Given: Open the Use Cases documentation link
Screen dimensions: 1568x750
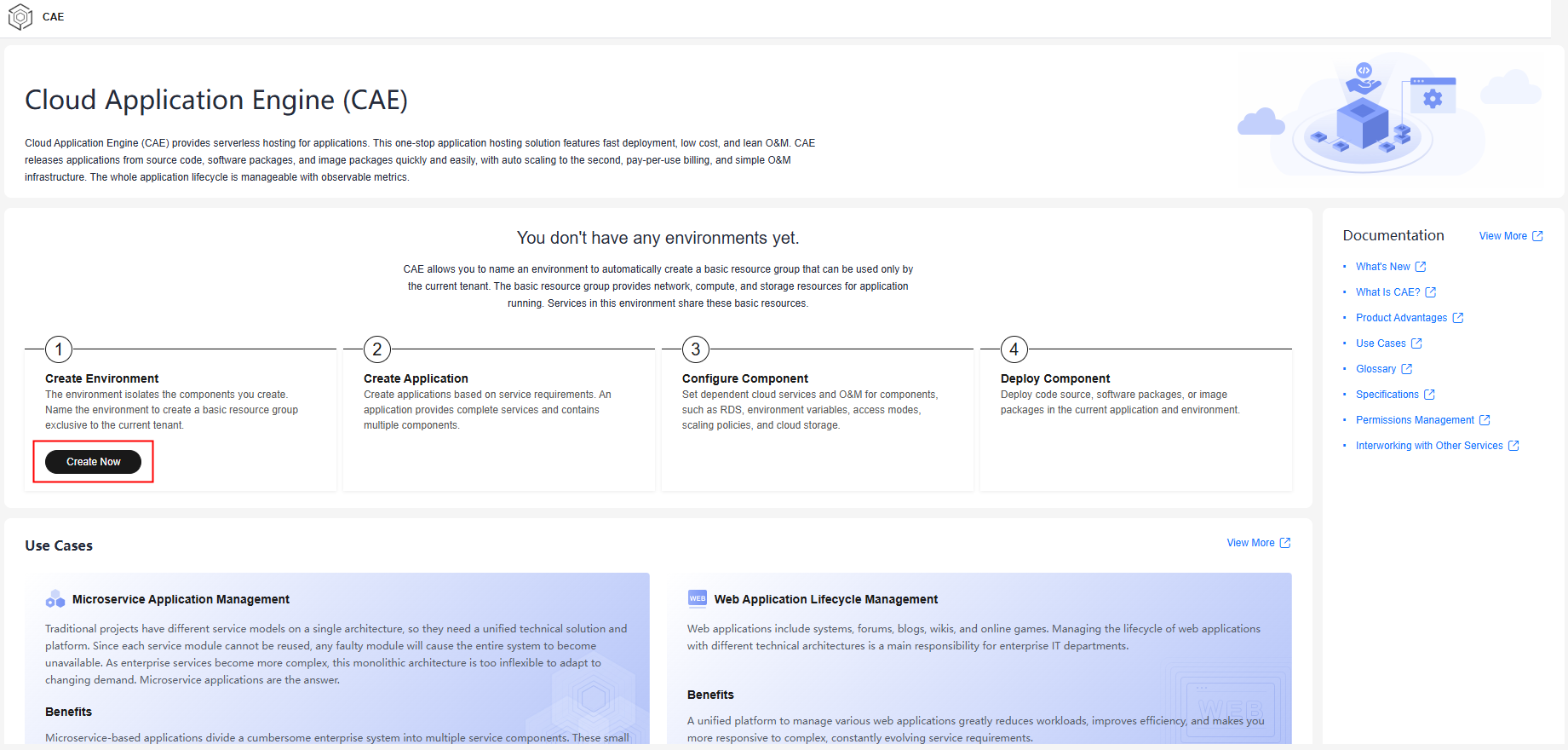Looking at the screenshot, I should pos(1381,343).
